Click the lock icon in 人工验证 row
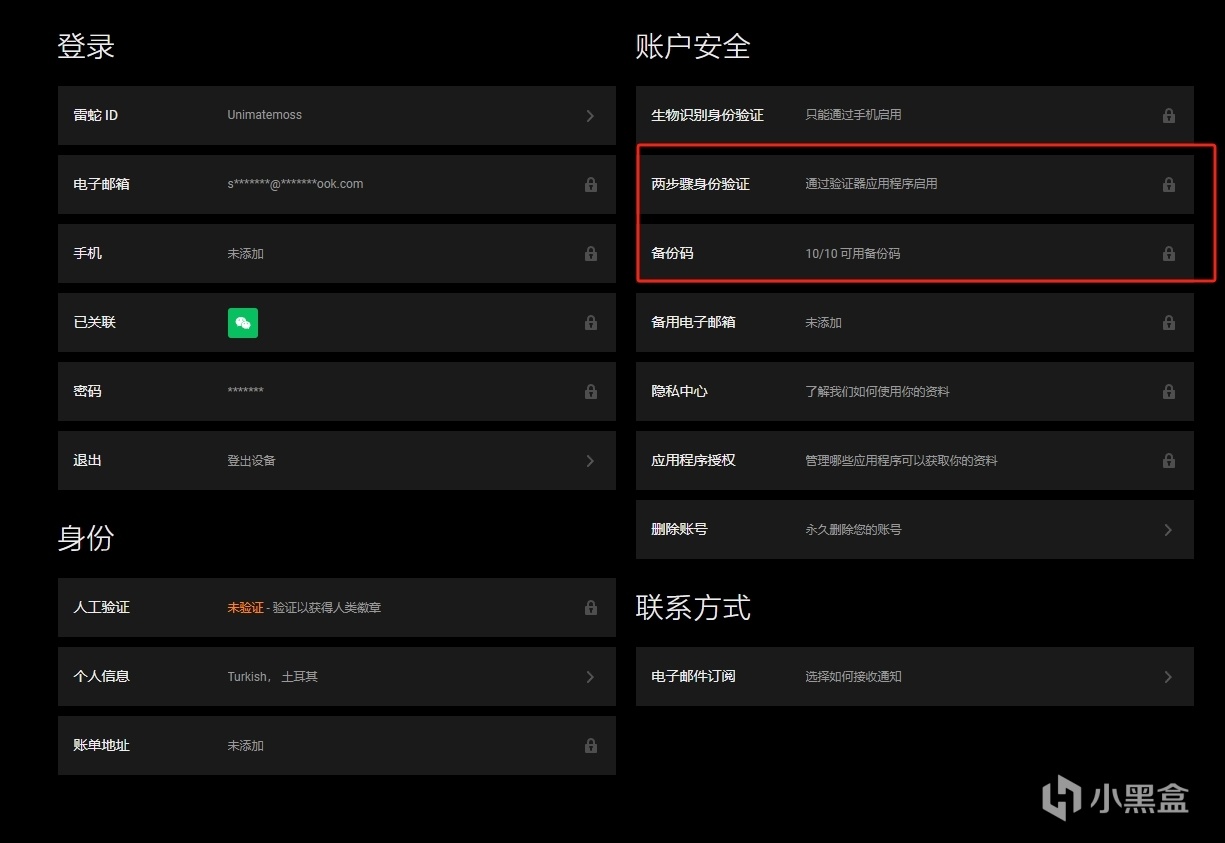The width and height of the screenshot is (1225, 843). [591, 607]
